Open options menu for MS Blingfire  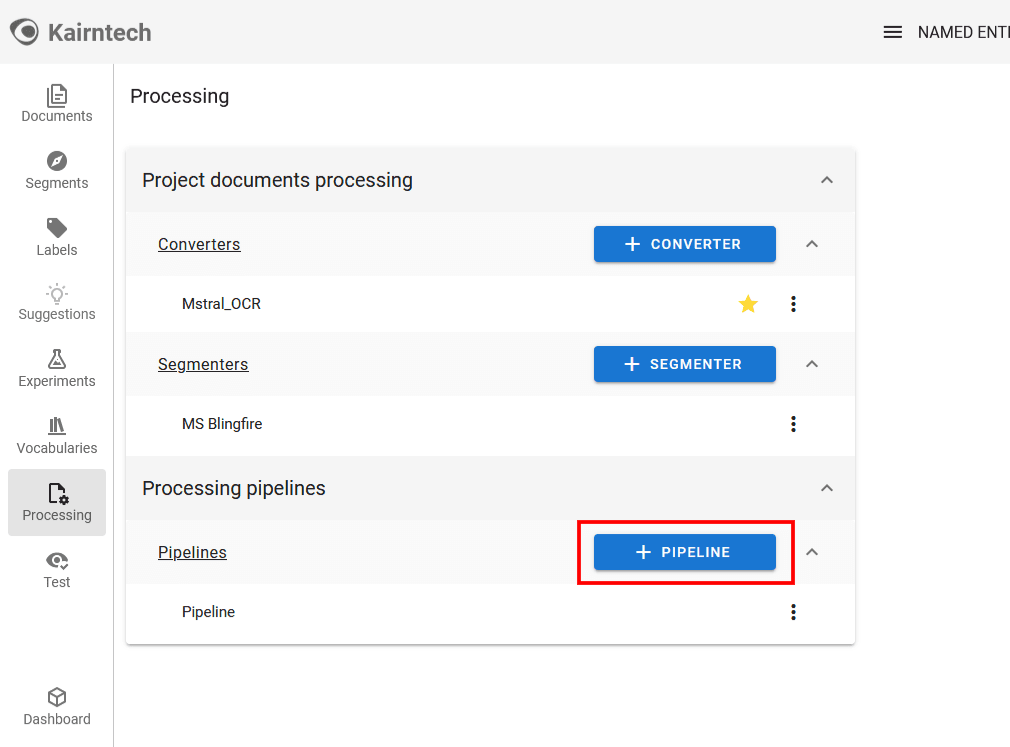pos(794,424)
